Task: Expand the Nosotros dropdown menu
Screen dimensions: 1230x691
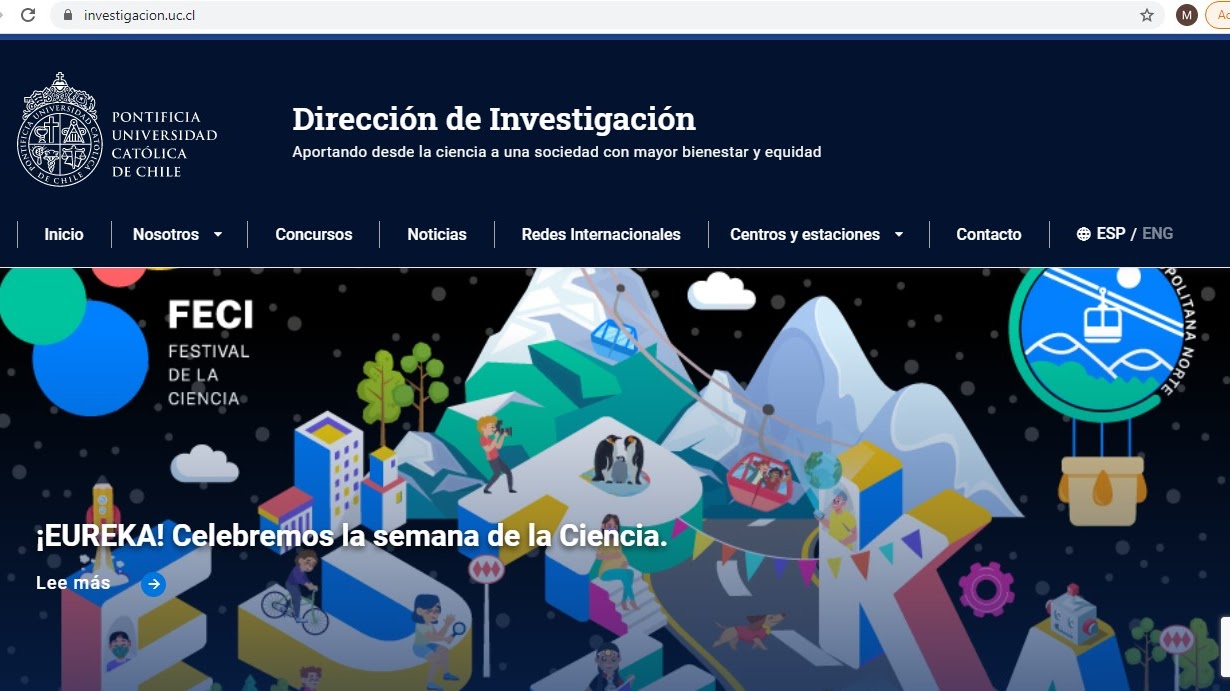Action: coord(177,235)
